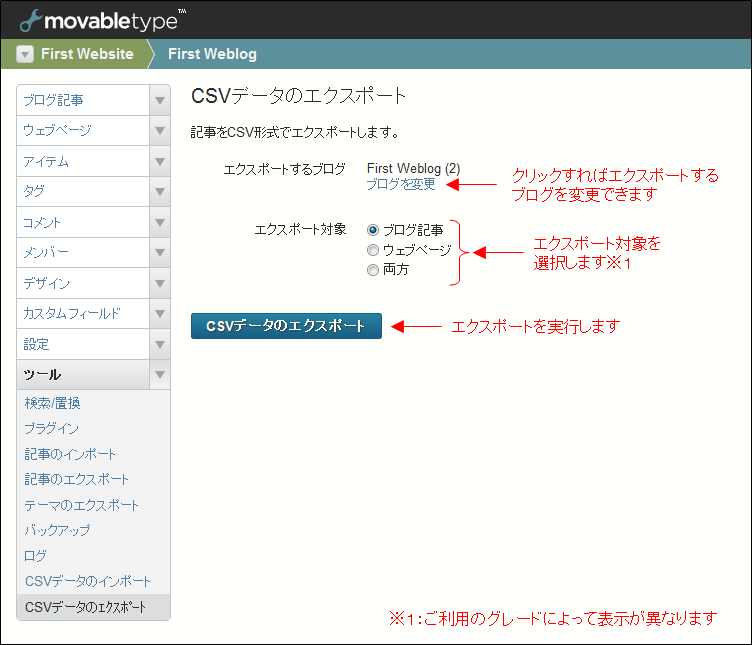This screenshot has height=645, width=752.
Task: Open 検索/置換 under tools
Action: [52, 403]
